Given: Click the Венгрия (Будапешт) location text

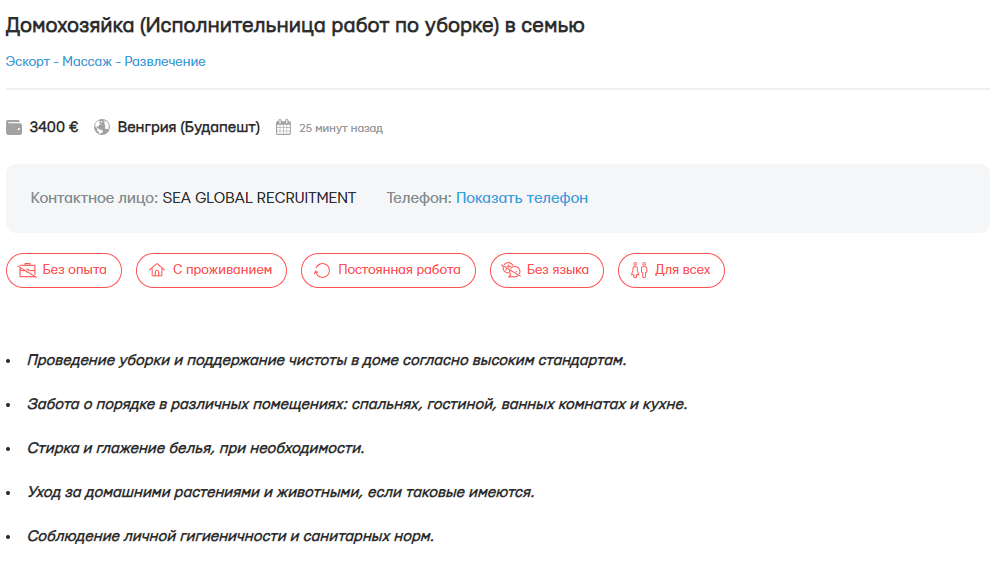Looking at the screenshot, I should [x=188, y=128].
